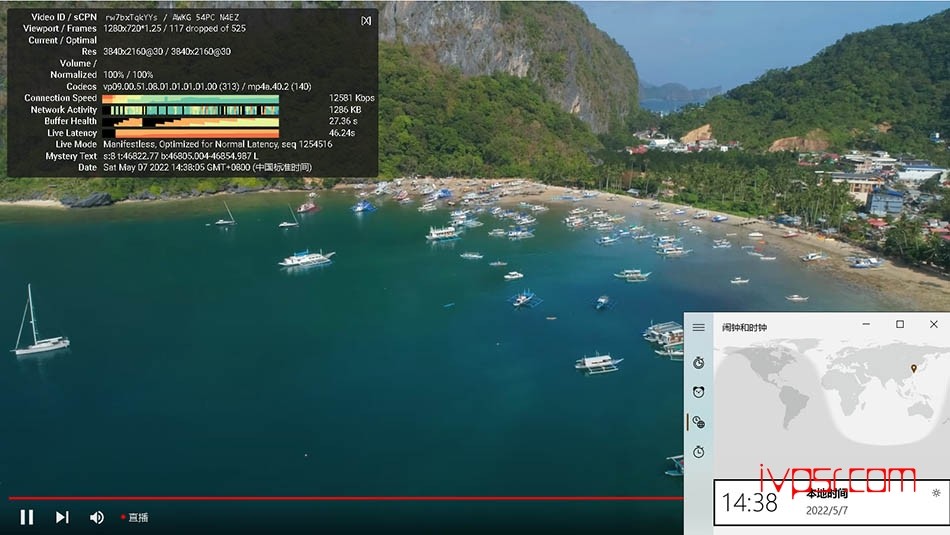Image resolution: width=950 pixels, height=535 pixels.
Task: Mute the video volume
Action: pyautogui.click(x=96, y=517)
